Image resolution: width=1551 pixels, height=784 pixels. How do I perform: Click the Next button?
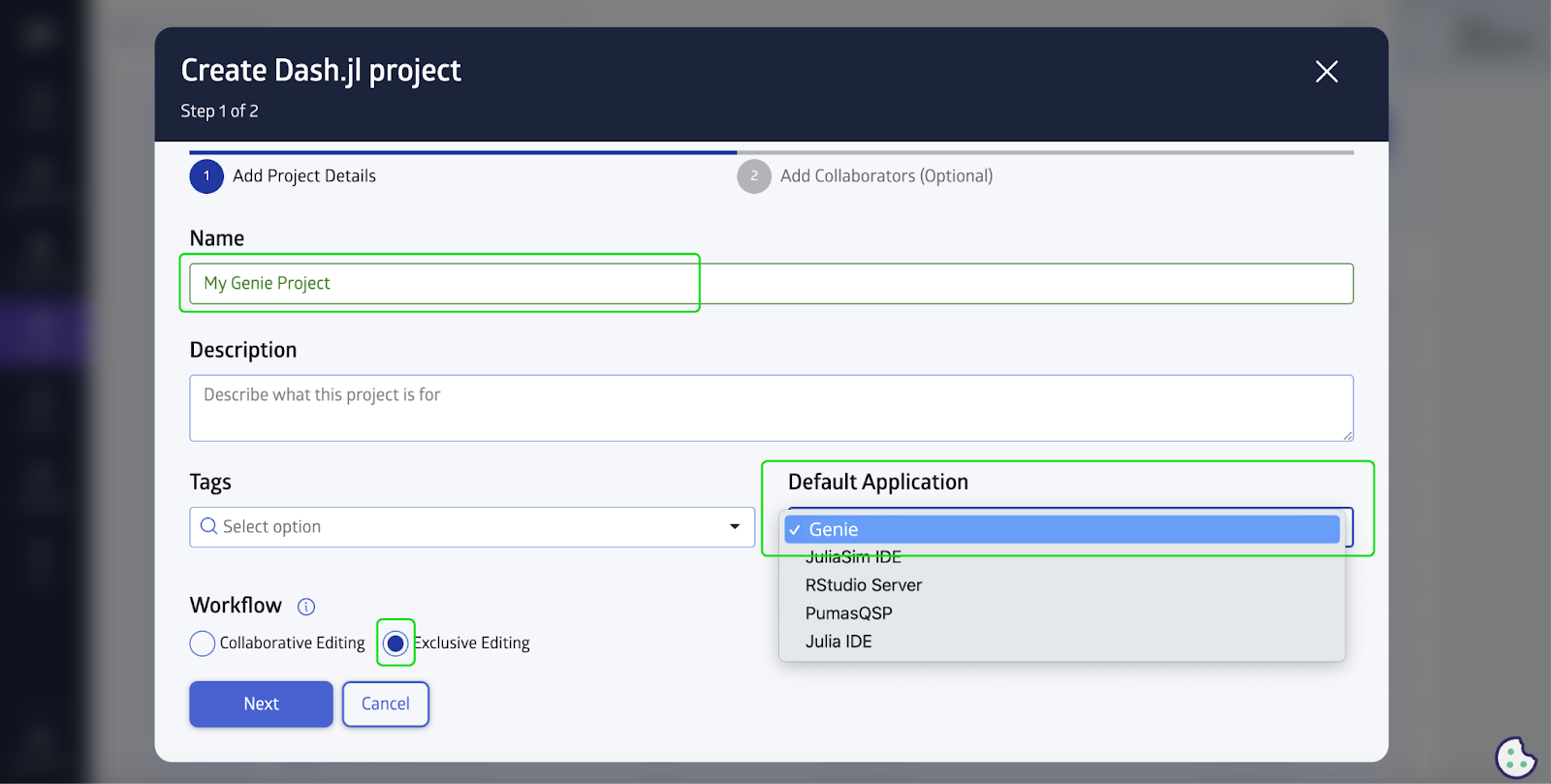261,704
